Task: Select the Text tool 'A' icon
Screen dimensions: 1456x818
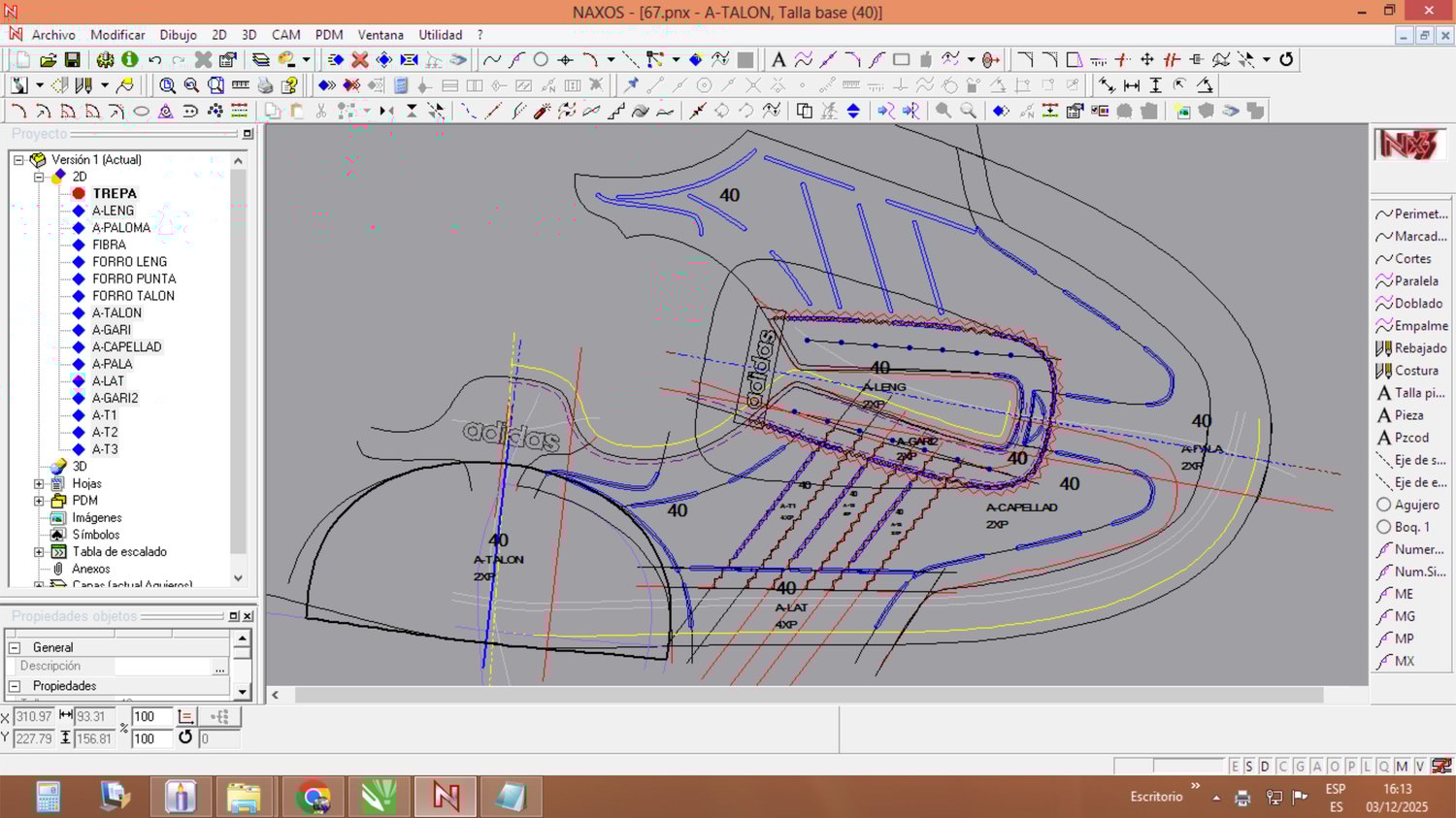Action: [x=778, y=60]
